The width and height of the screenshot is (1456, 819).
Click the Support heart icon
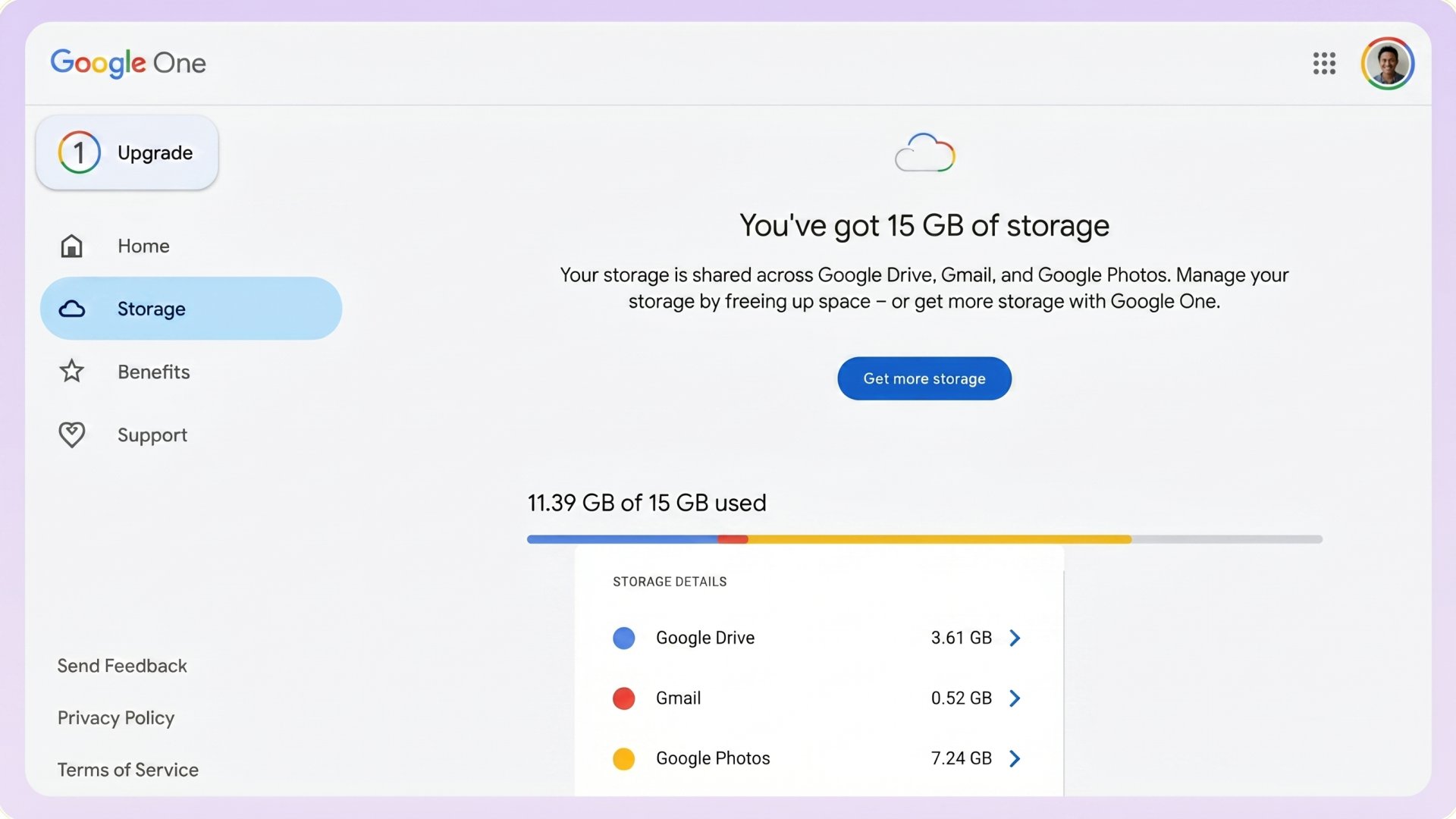(72, 435)
